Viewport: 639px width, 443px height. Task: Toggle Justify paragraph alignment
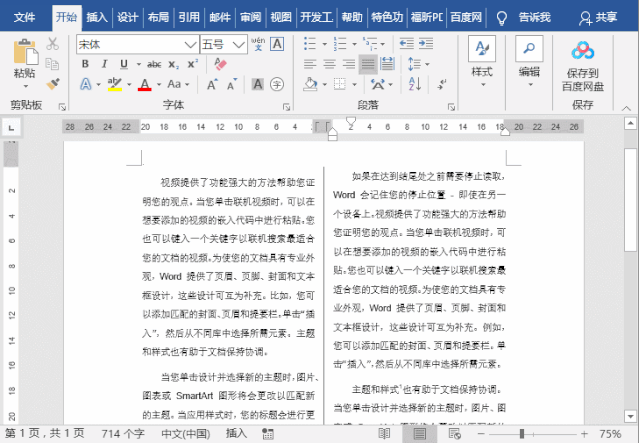coord(368,65)
